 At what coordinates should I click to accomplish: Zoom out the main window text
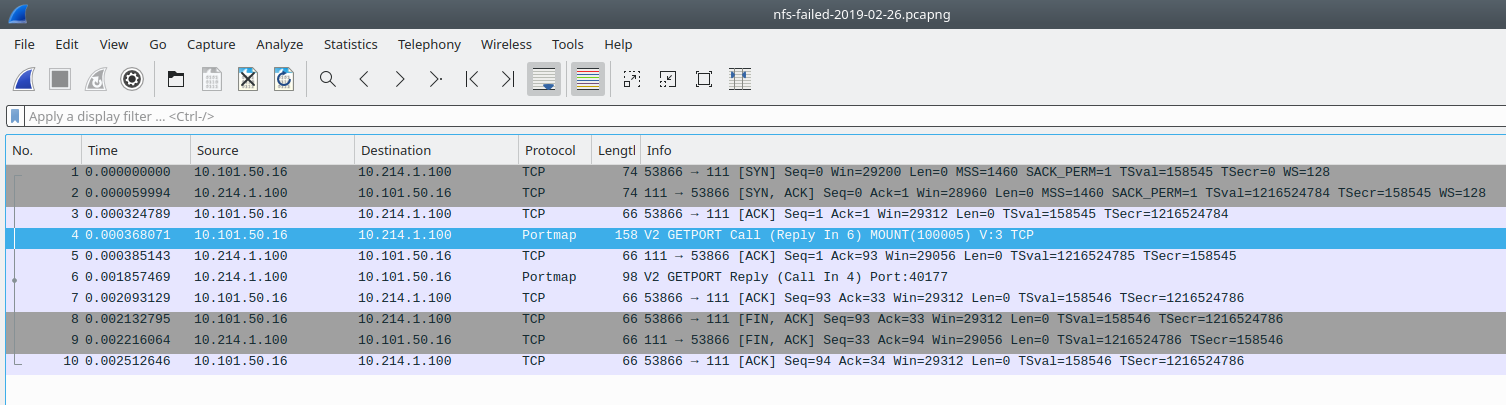coord(668,79)
